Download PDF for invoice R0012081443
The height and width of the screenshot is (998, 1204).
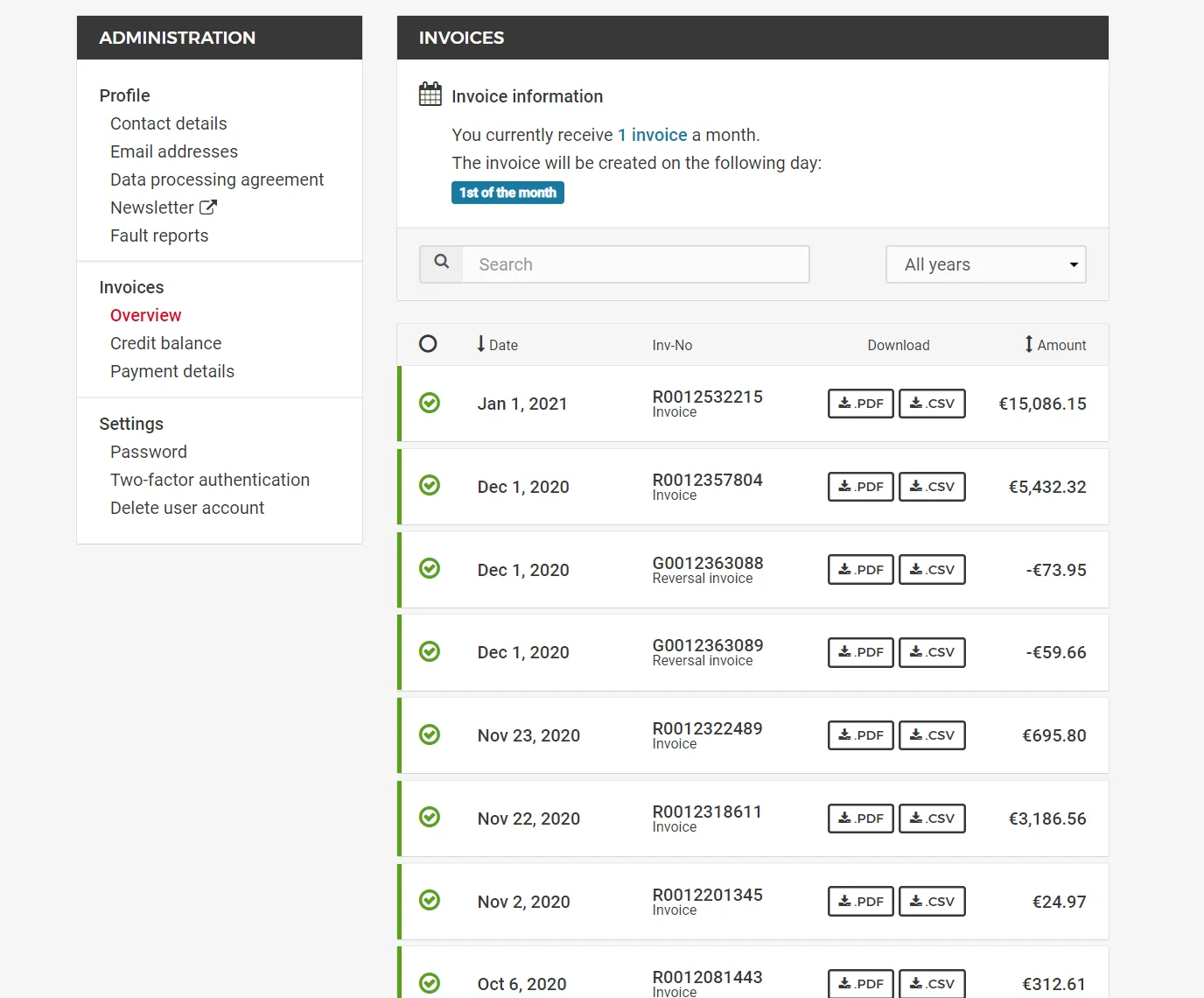pos(861,984)
